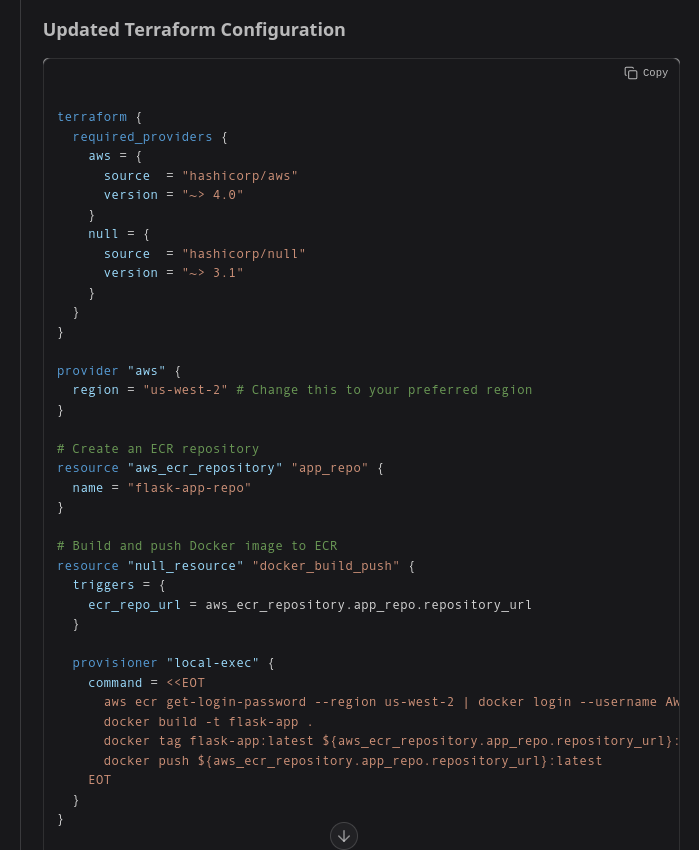Click the "aws_ecr_repository" resource type
Image resolution: width=699 pixels, height=850 pixels.
pos(205,468)
